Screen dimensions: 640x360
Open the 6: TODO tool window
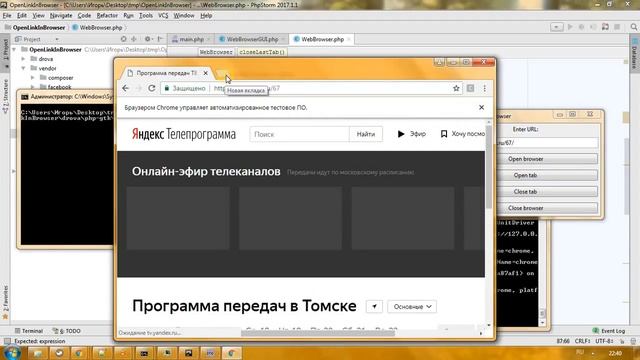(67, 331)
